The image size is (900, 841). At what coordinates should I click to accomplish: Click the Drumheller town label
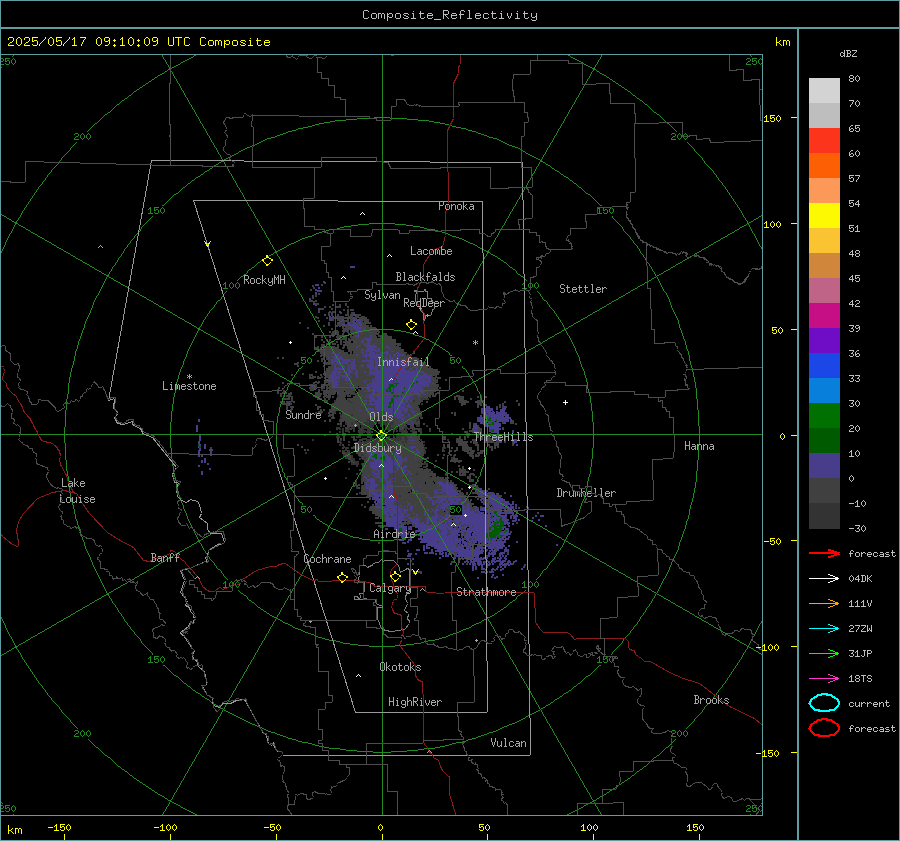(x=586, y=493)
